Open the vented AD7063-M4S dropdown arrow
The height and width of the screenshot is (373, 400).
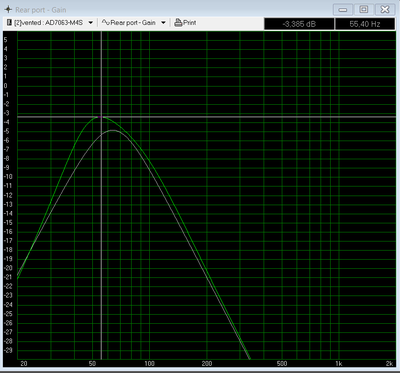pos(90,23)
